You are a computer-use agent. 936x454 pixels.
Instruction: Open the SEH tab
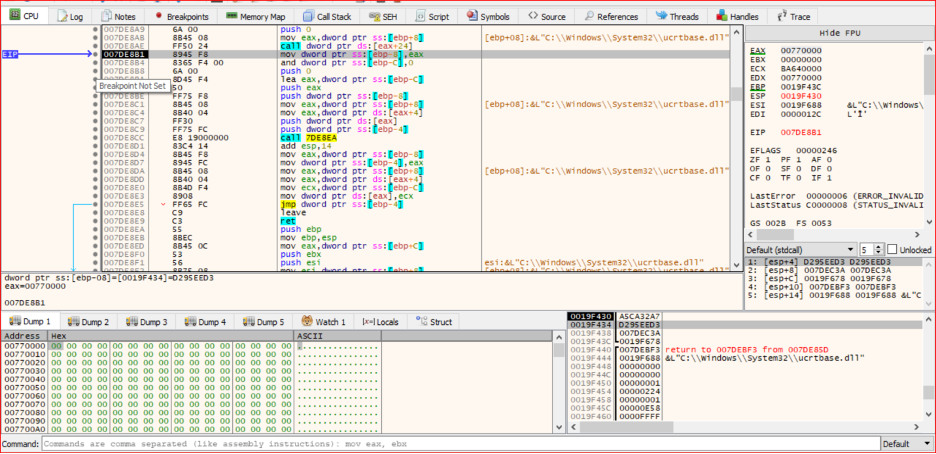[x=385, y=17]
